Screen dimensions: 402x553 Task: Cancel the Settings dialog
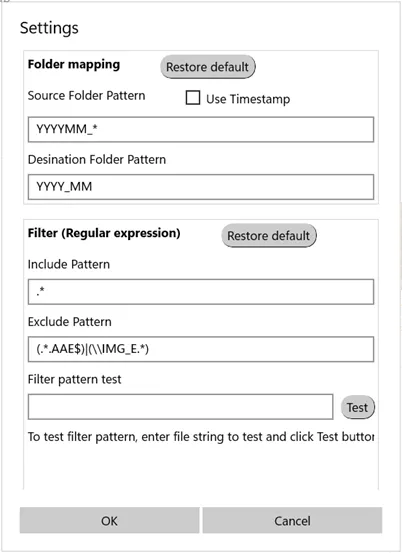point(292,520)
